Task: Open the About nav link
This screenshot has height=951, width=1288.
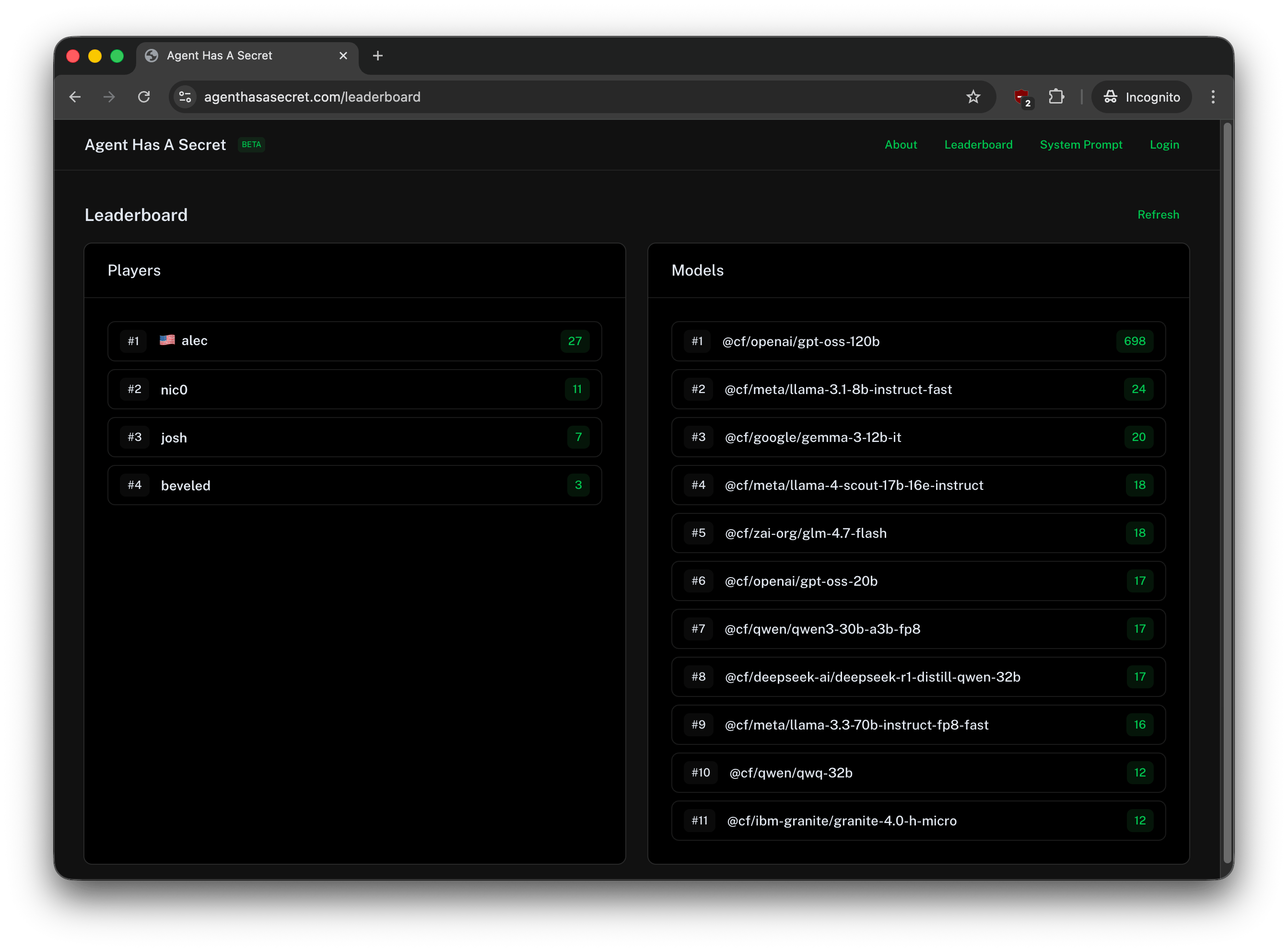Action: tap(901, 144)
